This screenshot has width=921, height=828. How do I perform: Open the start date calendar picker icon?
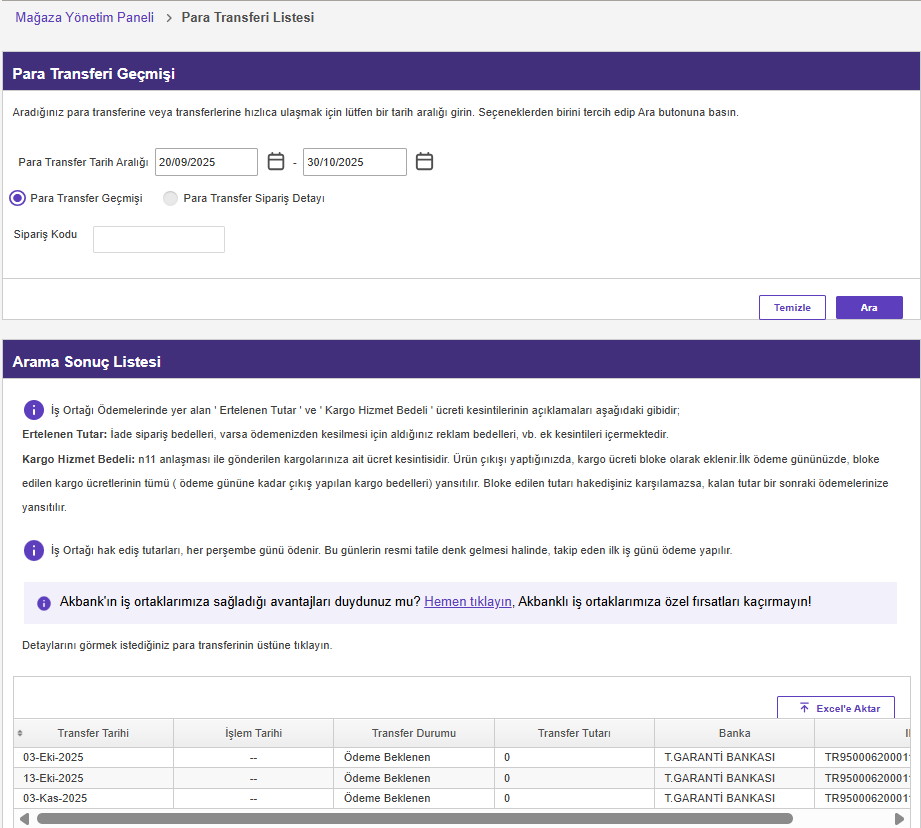coord(276,162)
